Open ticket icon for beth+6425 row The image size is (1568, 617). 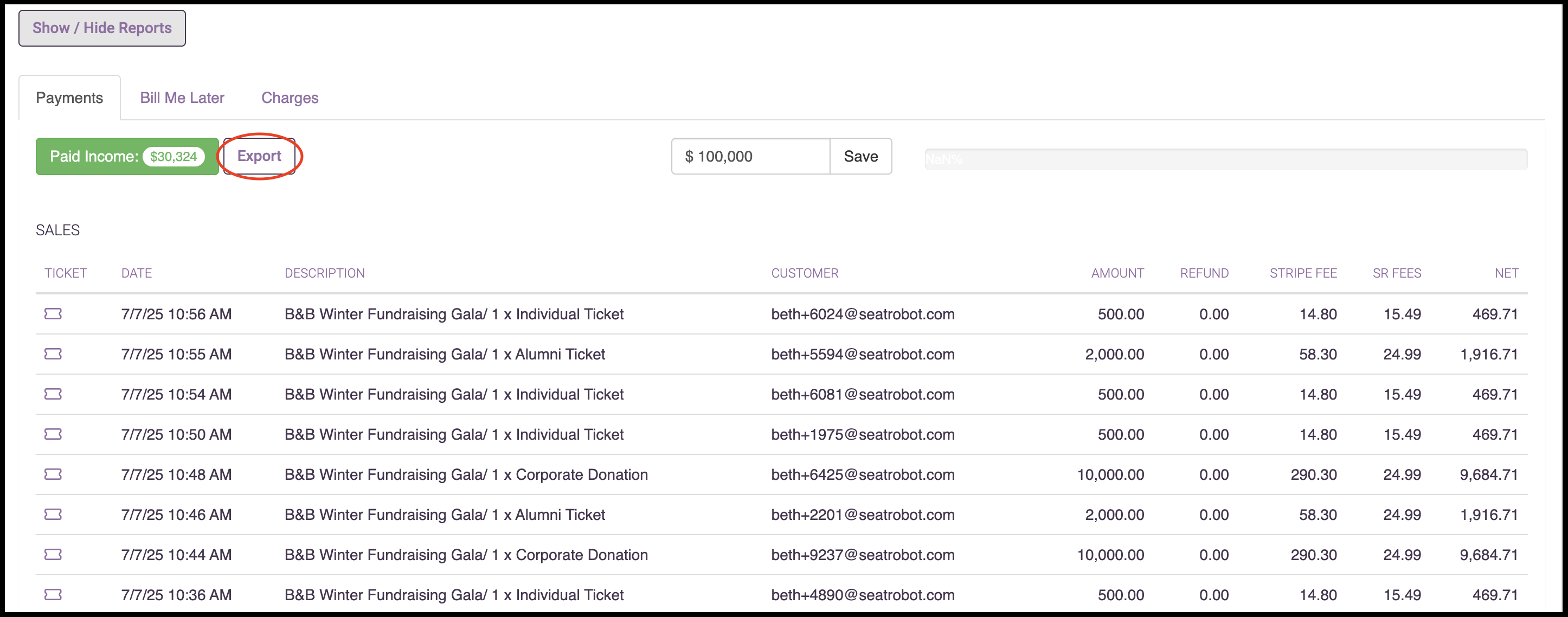[53, 474]
